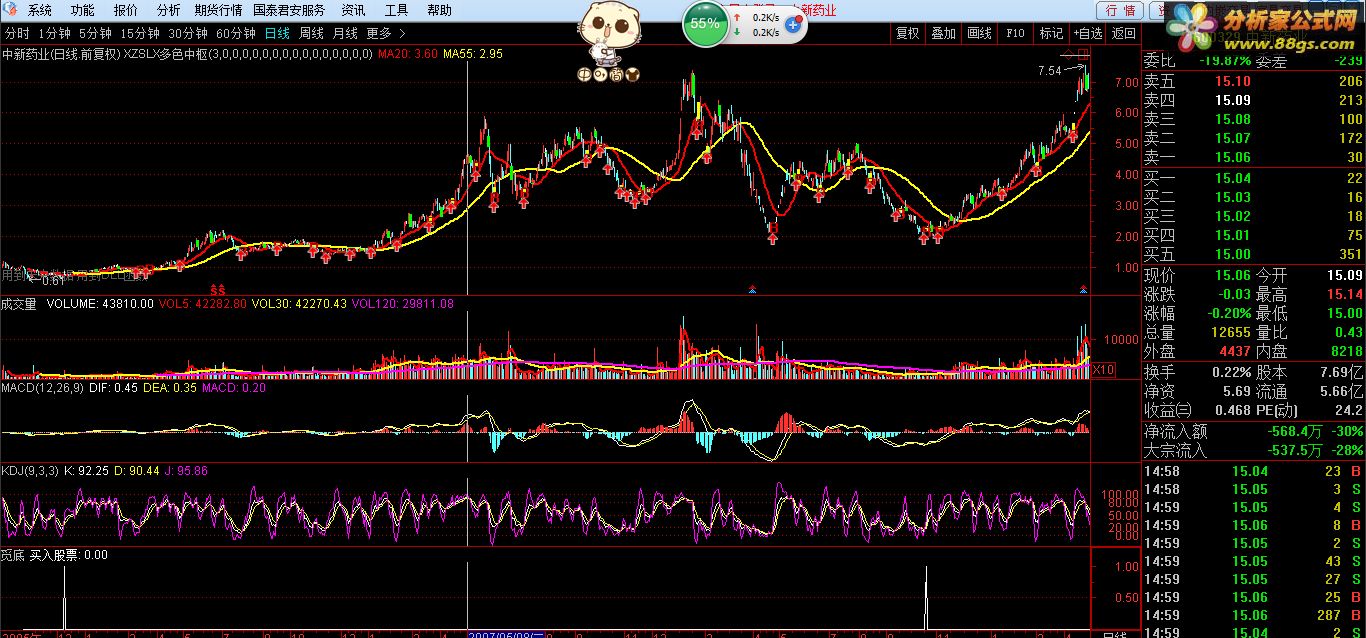Click the 卖一 15.06 order row

[1254, 157]
